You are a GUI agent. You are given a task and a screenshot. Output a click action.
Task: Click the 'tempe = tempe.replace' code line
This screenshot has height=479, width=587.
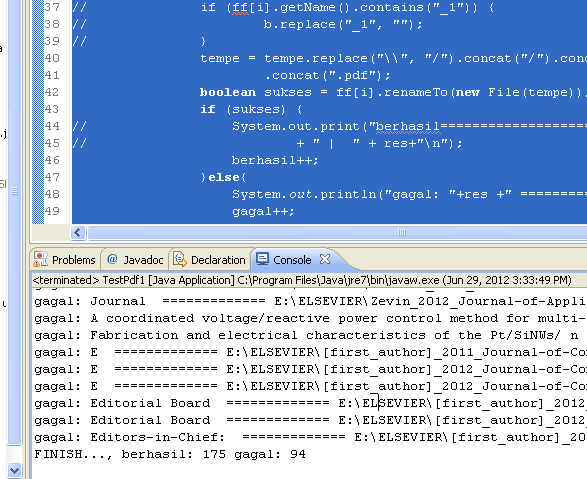coord(393,58)
